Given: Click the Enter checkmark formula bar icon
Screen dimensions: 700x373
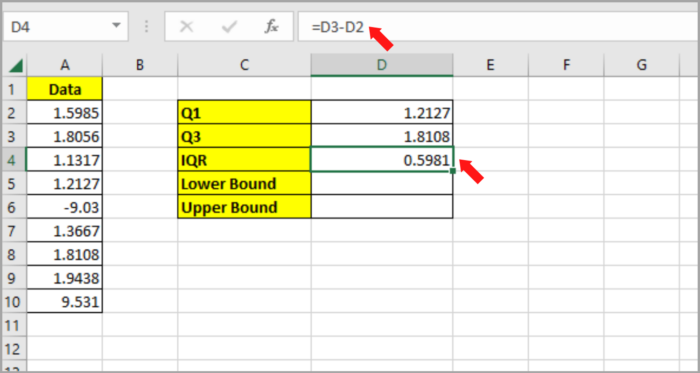Looking at the screenshot, I should pyautogui.click(x=229, y=27).
